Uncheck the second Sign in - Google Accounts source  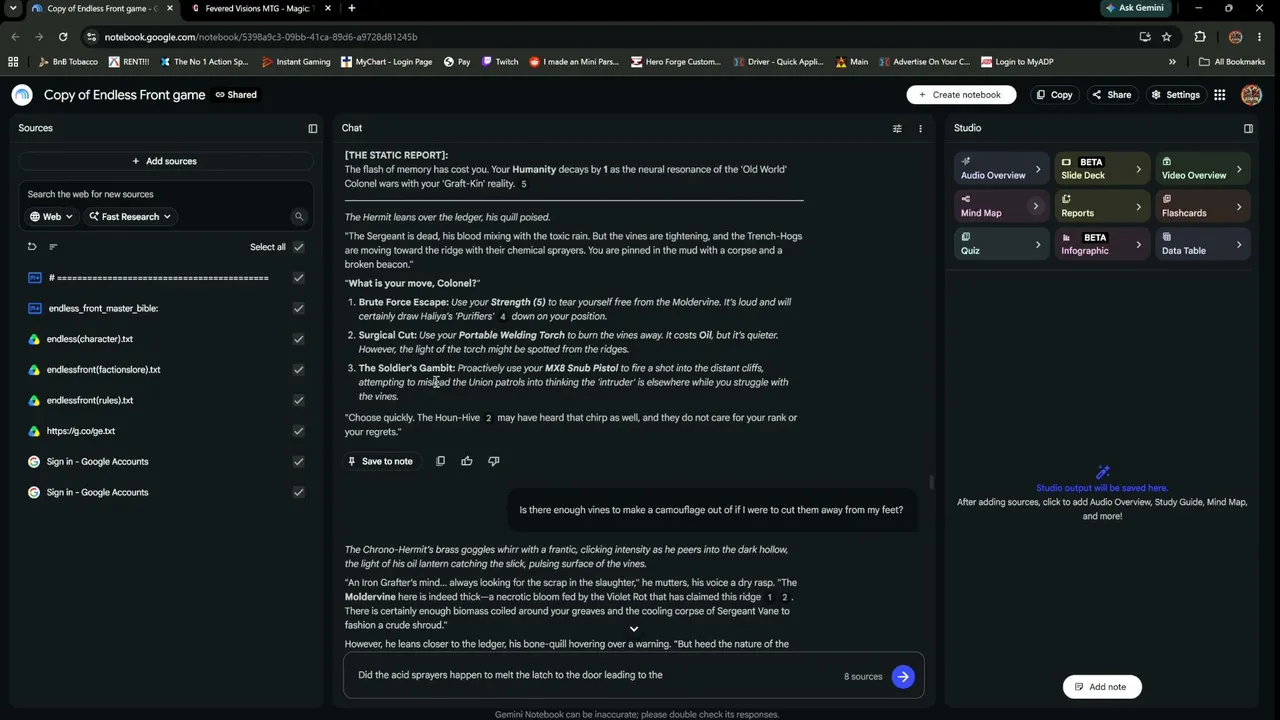tap(298, 492)
